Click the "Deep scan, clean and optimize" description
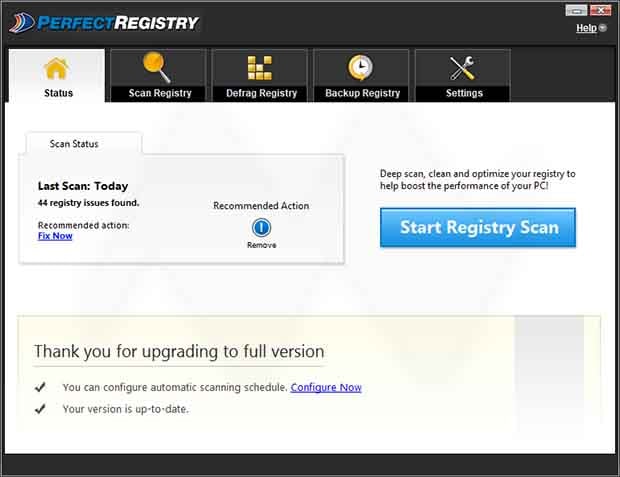This screenshot has height=477, width=620. coord(477,180)
